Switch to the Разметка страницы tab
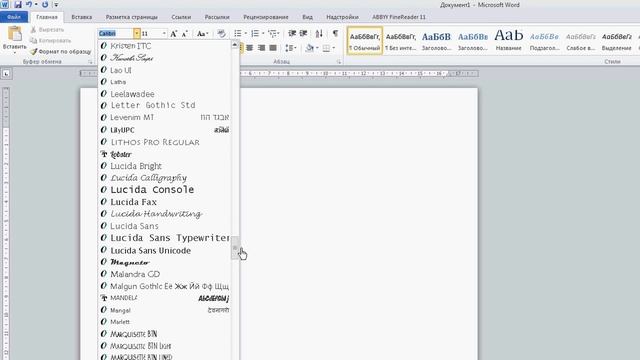640x360 pixels. click(131, 17)
